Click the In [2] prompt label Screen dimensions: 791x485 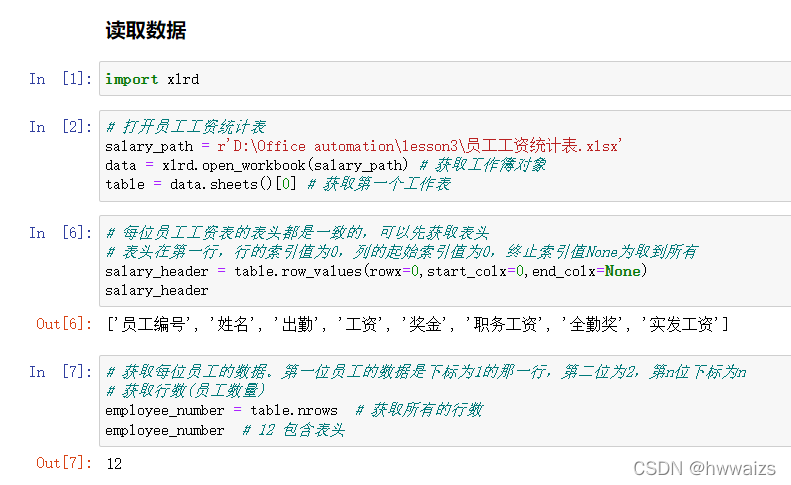coord(61,127)
